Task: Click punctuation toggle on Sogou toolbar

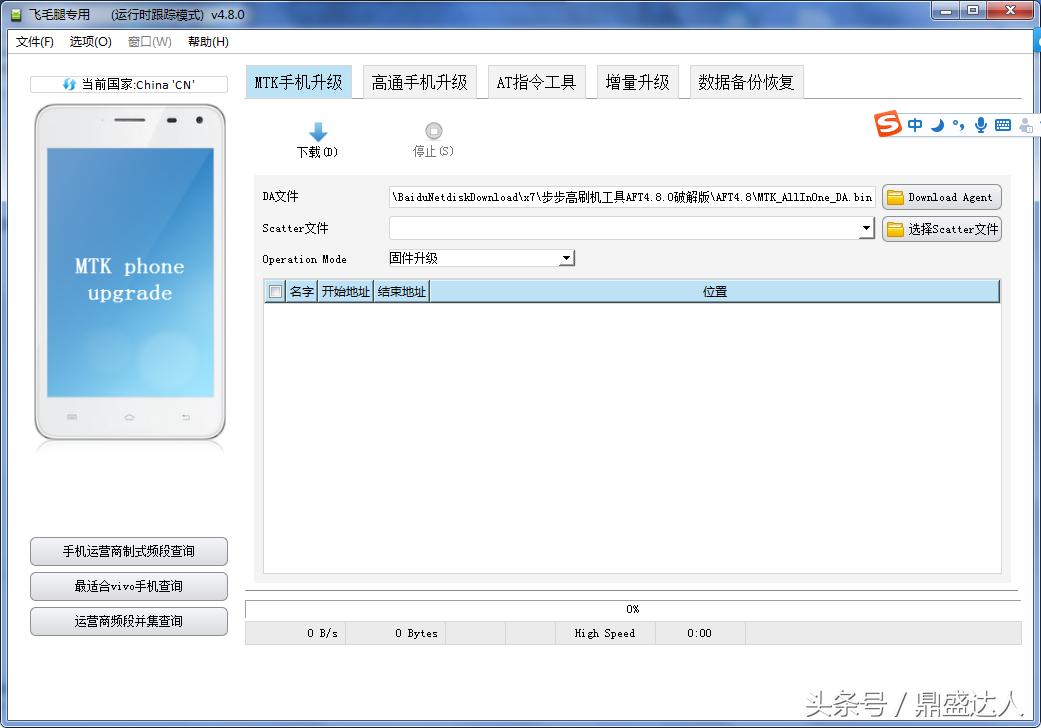Action: (956, 125)
